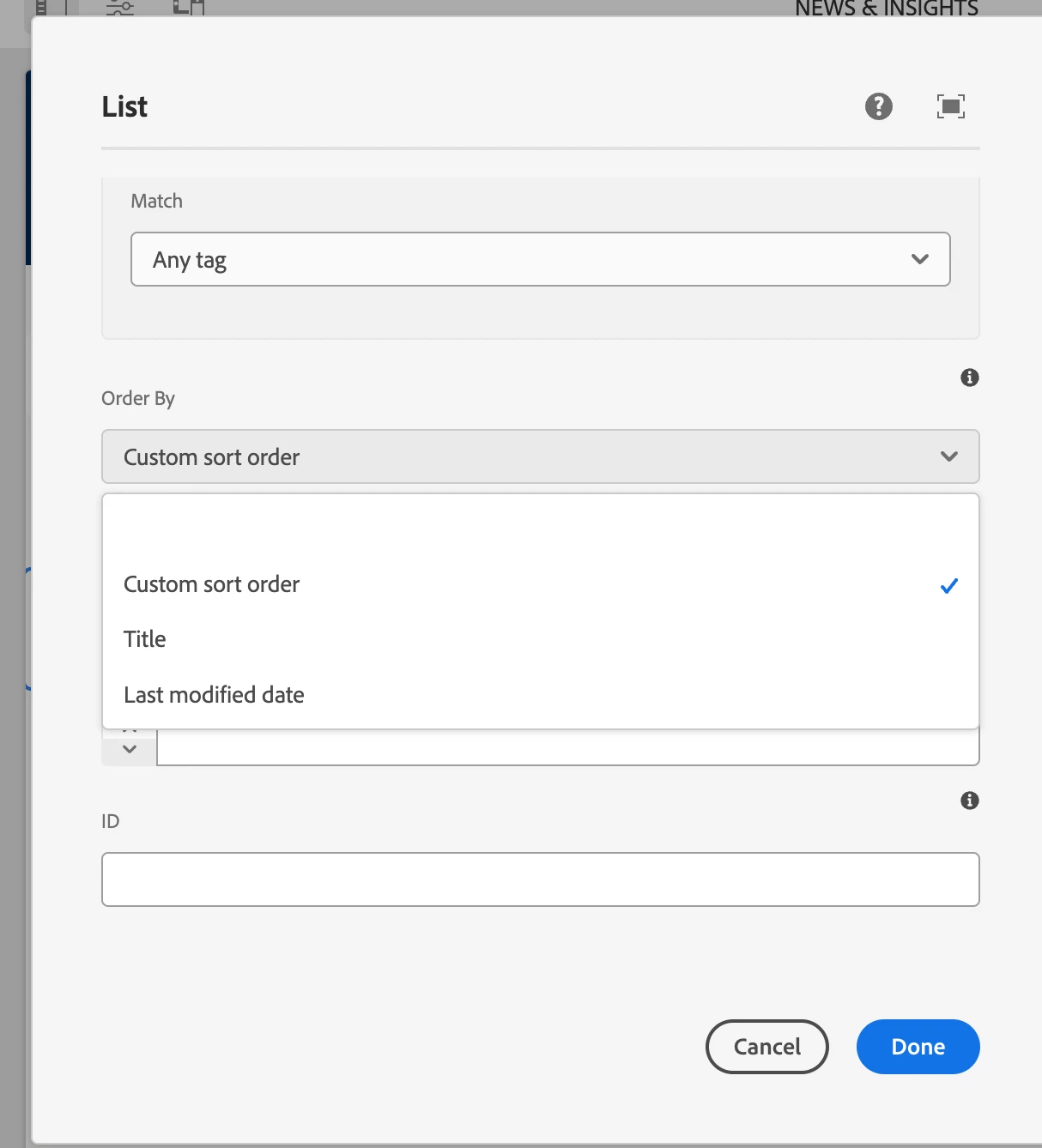This screenshot has width=1042, height=1148.
Task: Open the Match 'Any tag' dropdown
Action: (x=540, y=259)
